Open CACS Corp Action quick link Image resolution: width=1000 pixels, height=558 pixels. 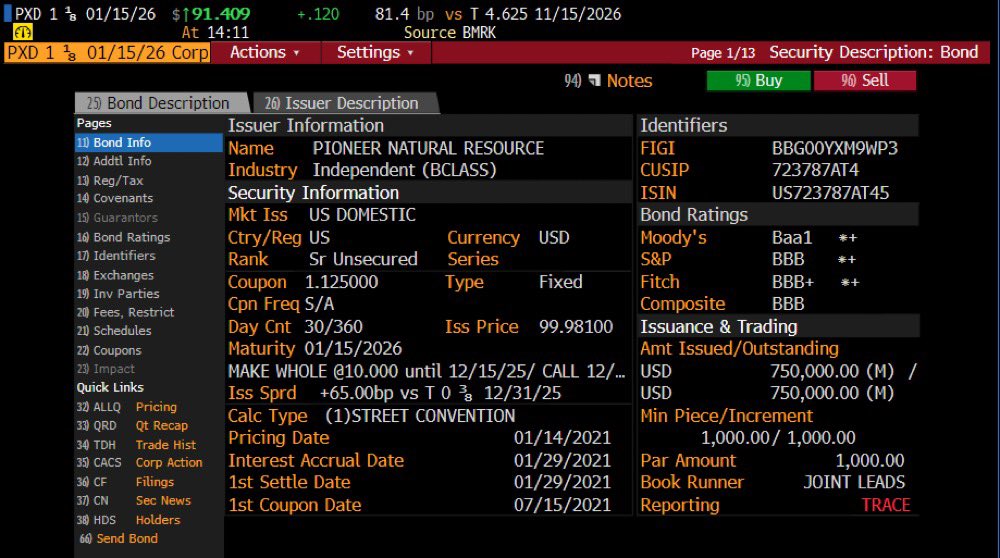tap(139, 463)
